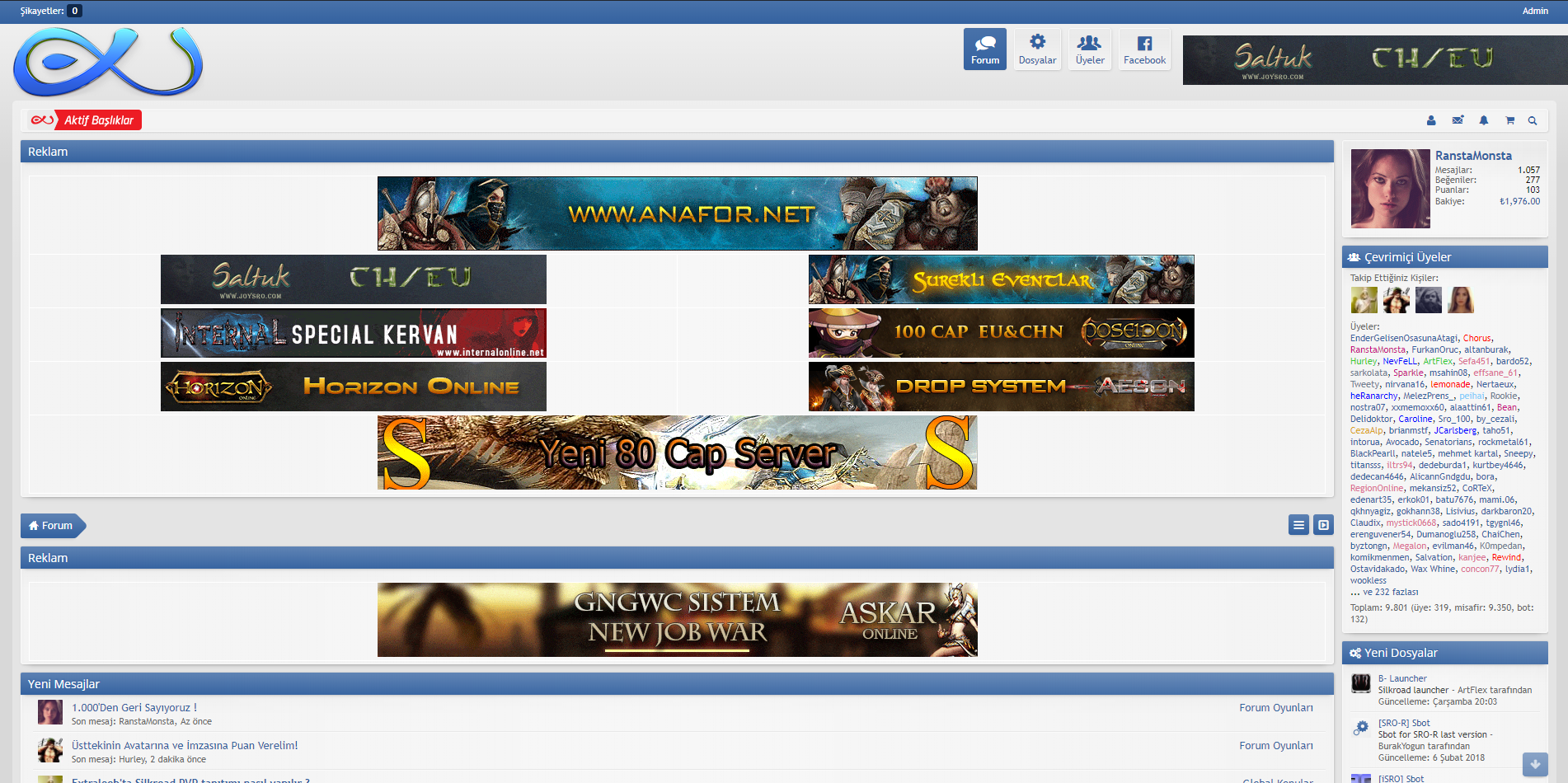This screenshot has height=783, width=1568.
Task: Click the B- Launcher file icon
Action: pyautogui.click(x=1361, y=683)
